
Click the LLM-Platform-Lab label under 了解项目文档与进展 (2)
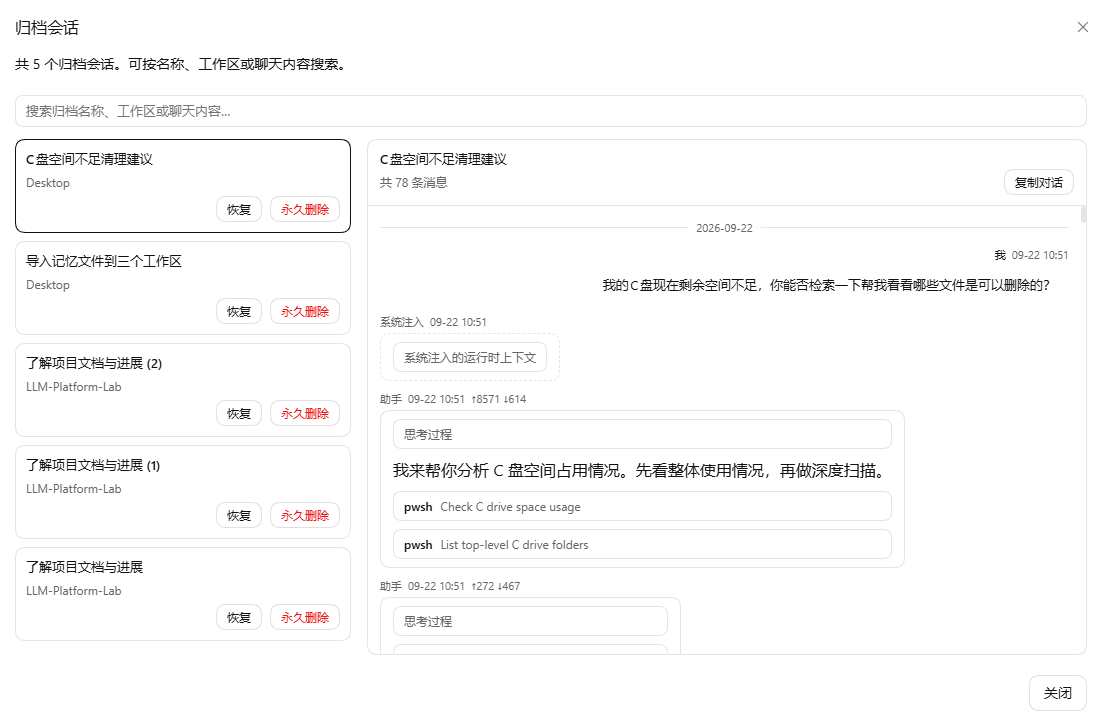point(74,387)
